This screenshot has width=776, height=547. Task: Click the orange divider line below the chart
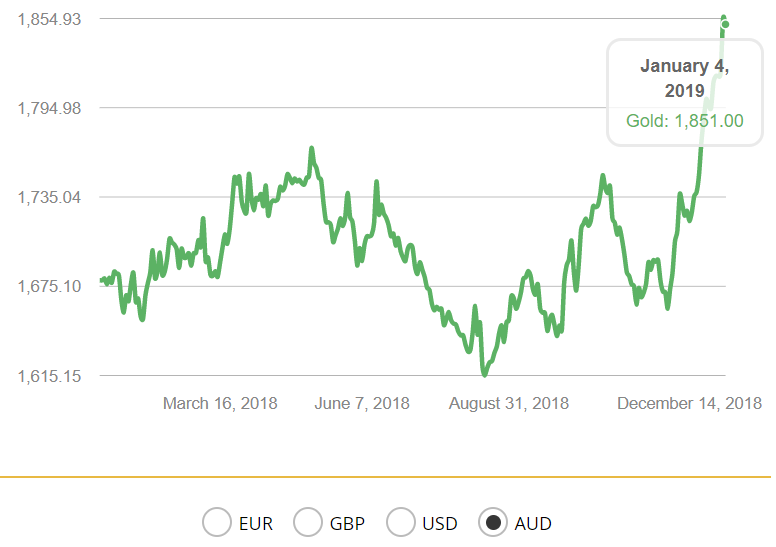click(386, 477)
